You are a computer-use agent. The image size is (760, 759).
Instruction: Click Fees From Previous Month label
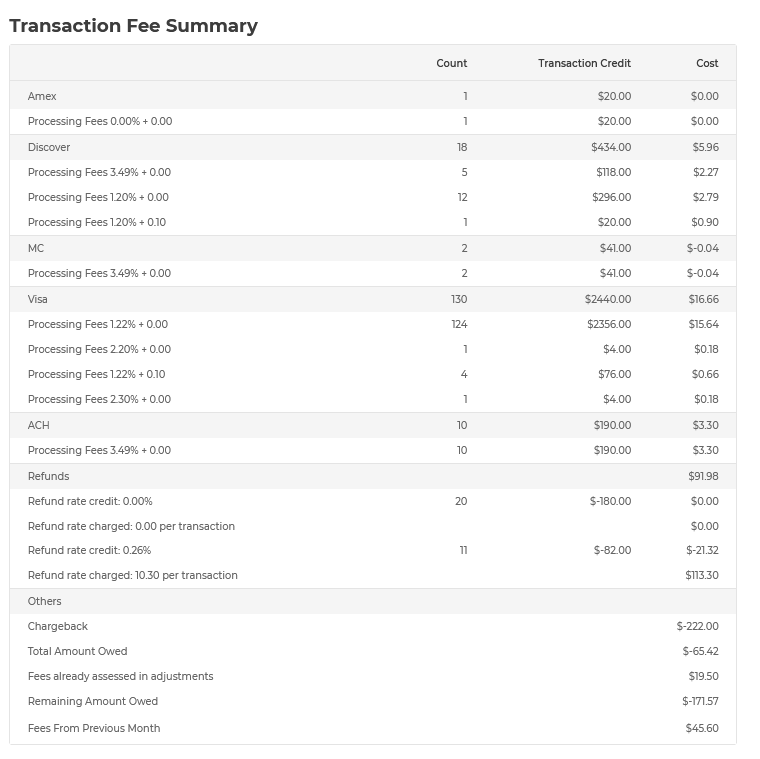click(94, 728)
